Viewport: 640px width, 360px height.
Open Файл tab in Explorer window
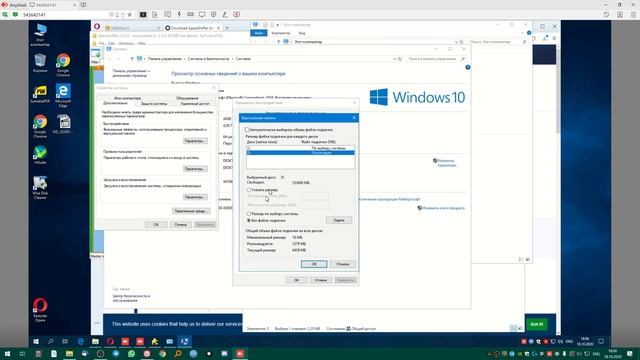258,33
